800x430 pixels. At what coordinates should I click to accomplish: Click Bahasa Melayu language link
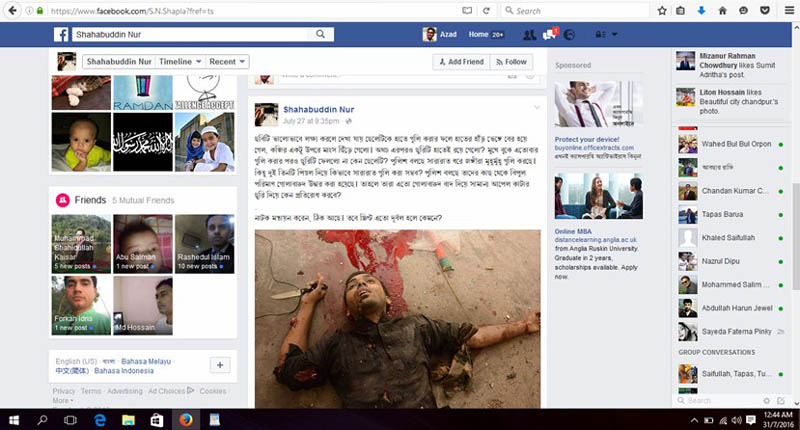[x=147, y=360]
